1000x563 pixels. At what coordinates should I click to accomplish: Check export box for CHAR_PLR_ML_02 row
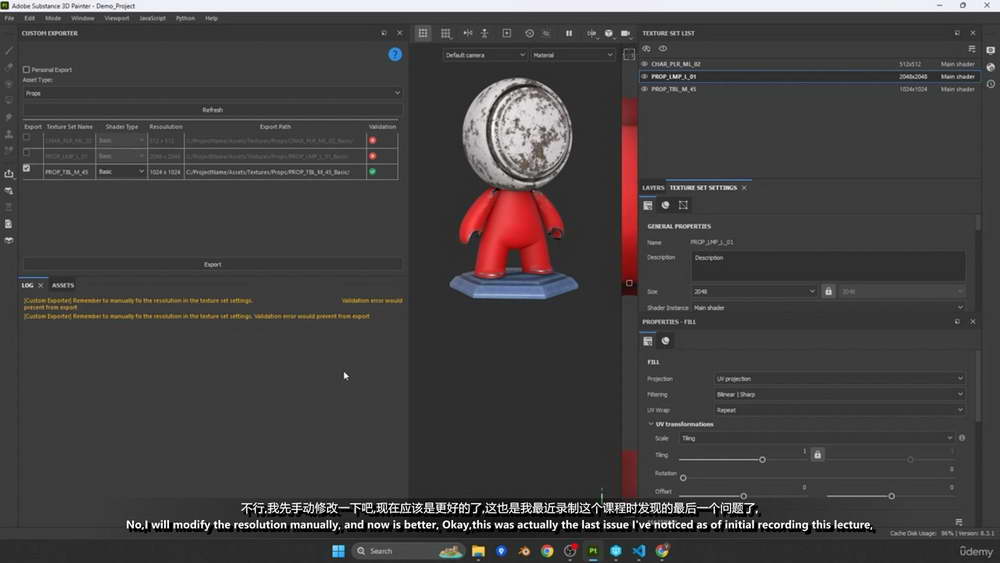coord(26,137)
